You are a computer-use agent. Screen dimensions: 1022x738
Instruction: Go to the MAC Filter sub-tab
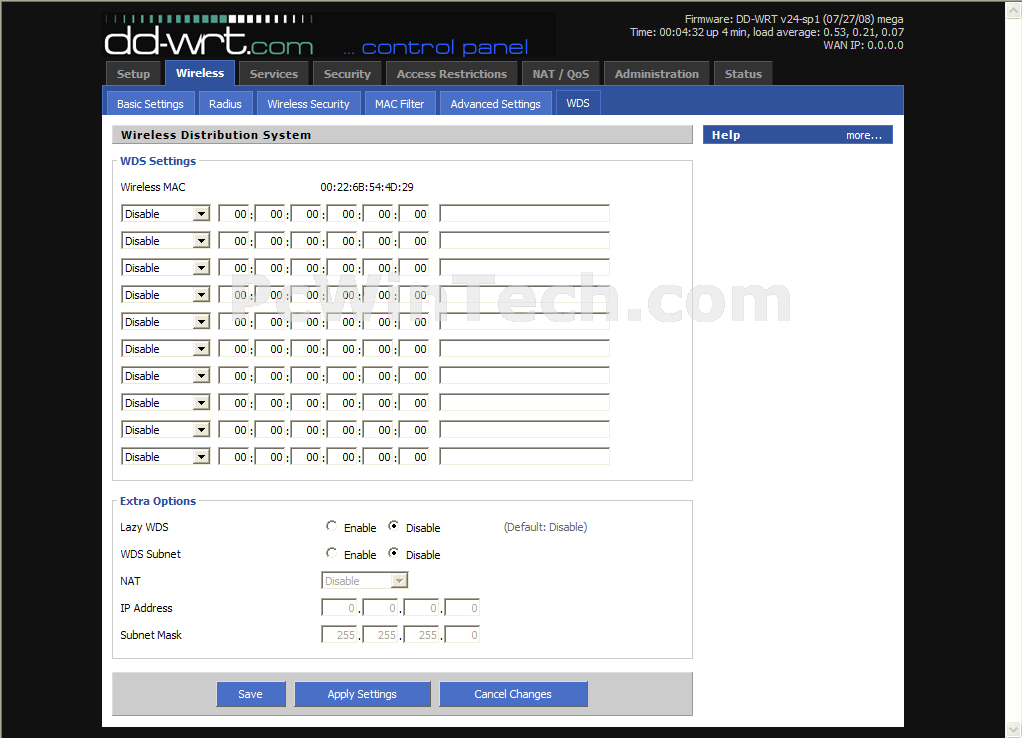coord(400,104)
